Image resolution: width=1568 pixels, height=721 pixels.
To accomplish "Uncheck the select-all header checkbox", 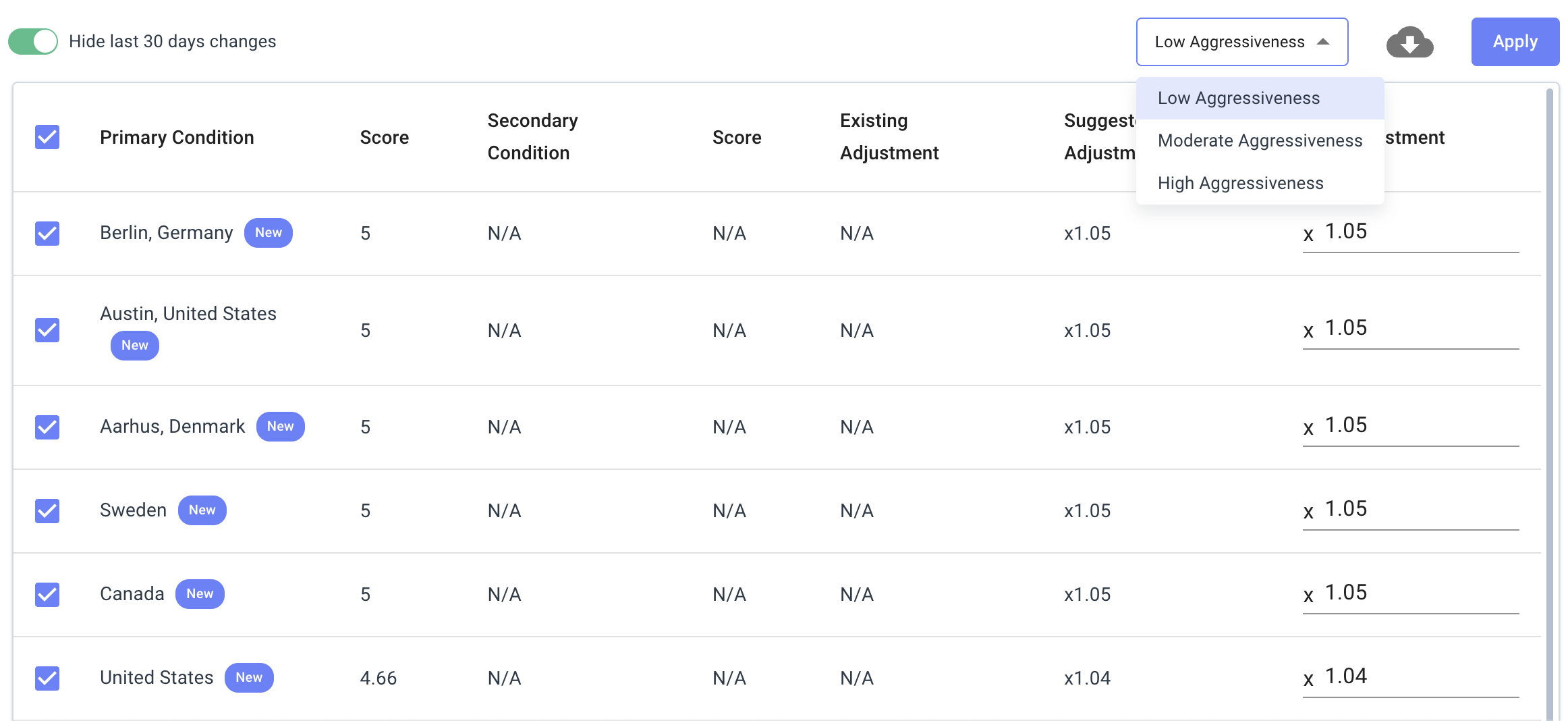I will point(47,137).
